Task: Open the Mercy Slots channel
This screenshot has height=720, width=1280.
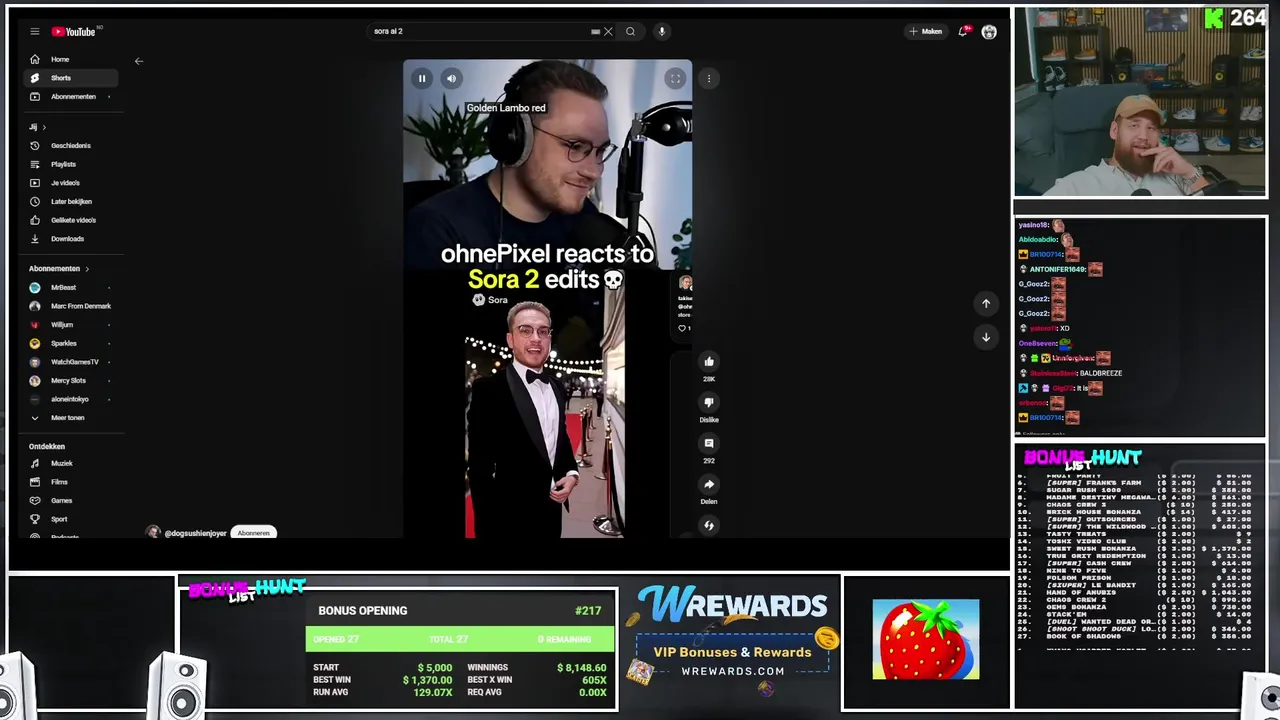Action: tap(70, 381)
